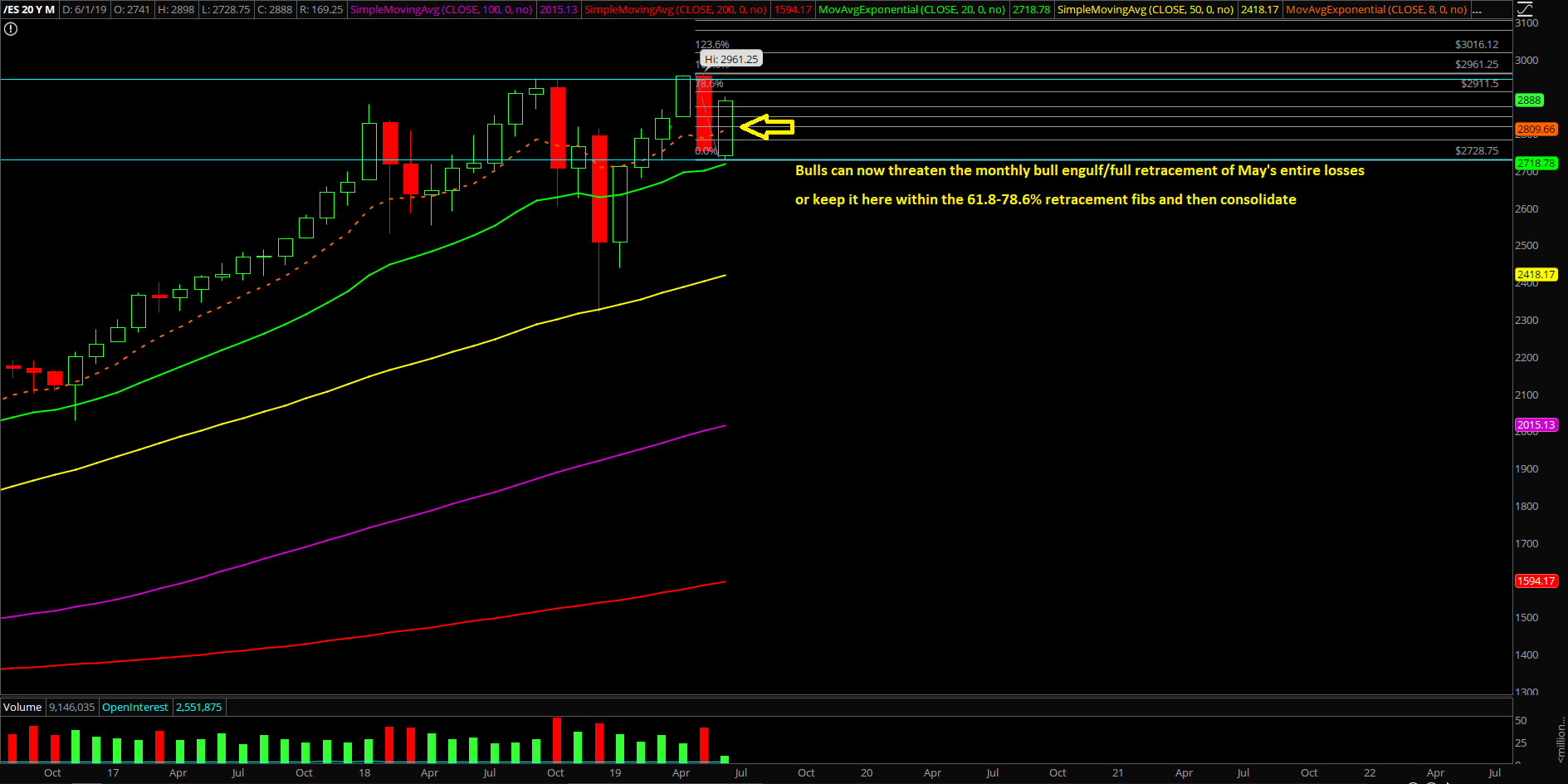This screenshot has width=1568, height=784.
Task: Expand hidden studies via the ellipsis
Action: (x=1477, y=10)
